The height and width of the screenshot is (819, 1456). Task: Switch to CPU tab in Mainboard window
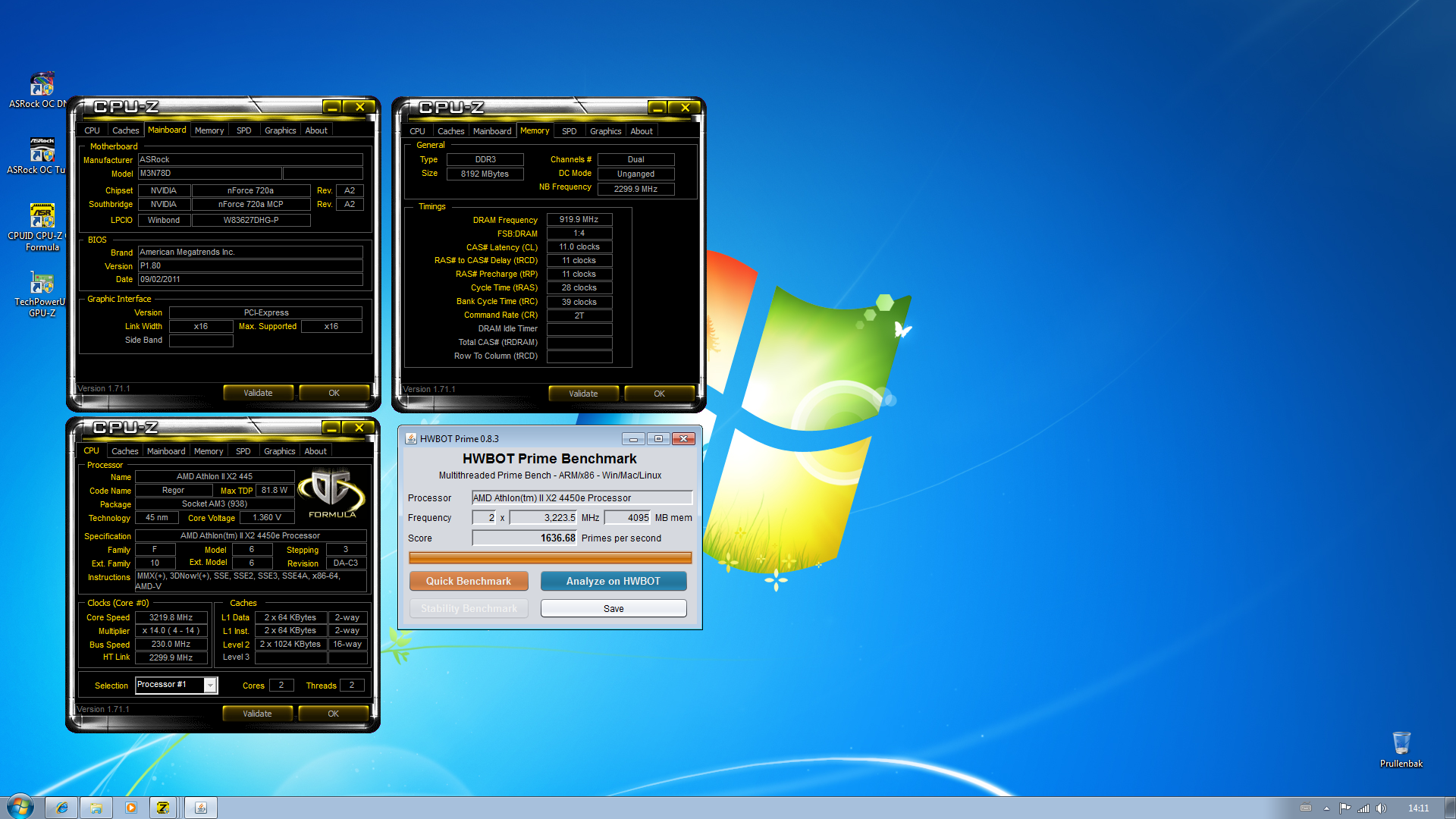92,130
